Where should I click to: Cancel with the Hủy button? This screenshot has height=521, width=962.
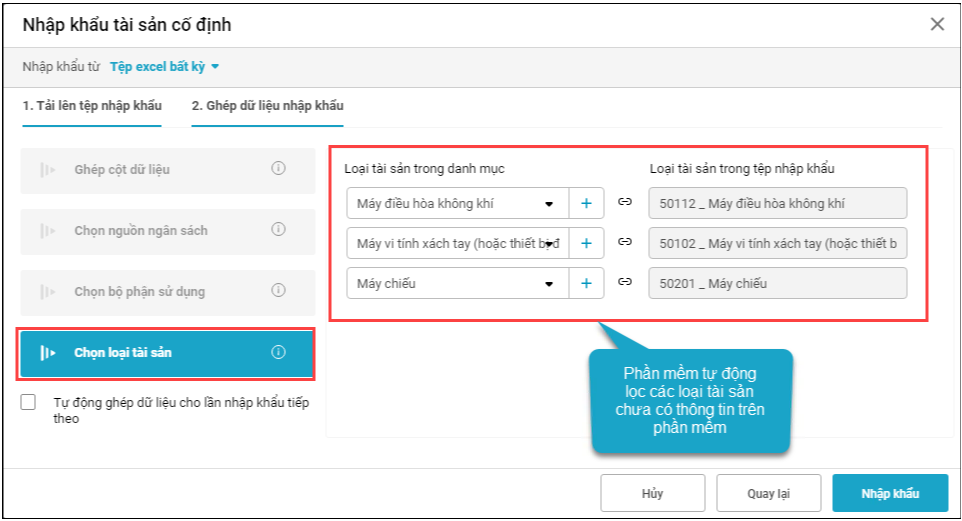coord(652,493)
